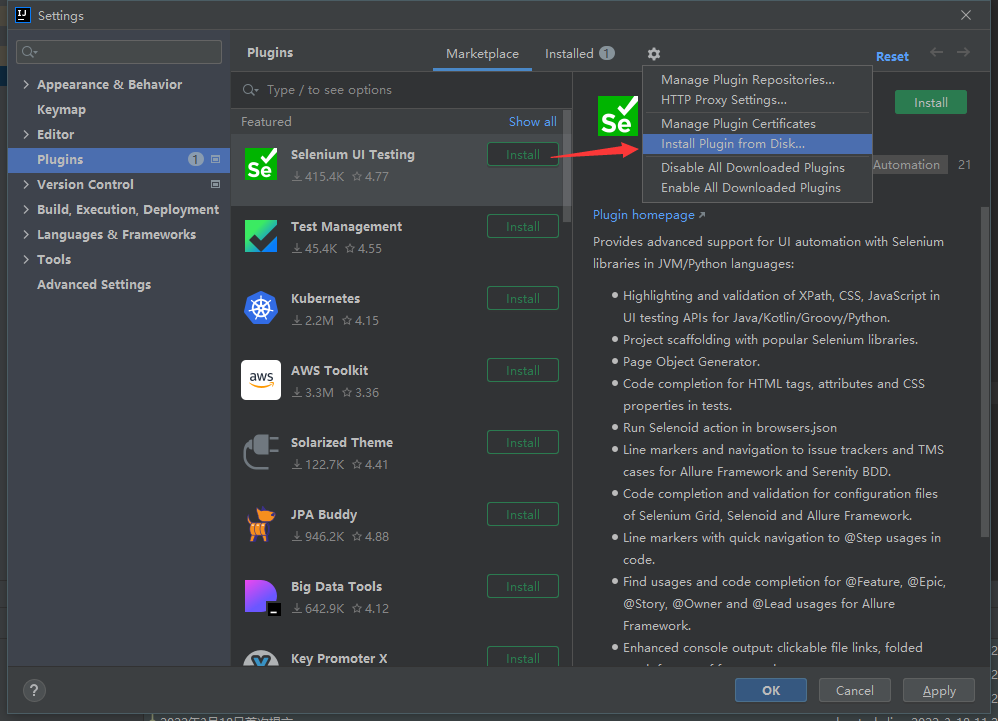The image size is (998, 721).
Task: Click the IntelliJ logo in title bar
Action: pyautogui.click(x=23, y=15)
